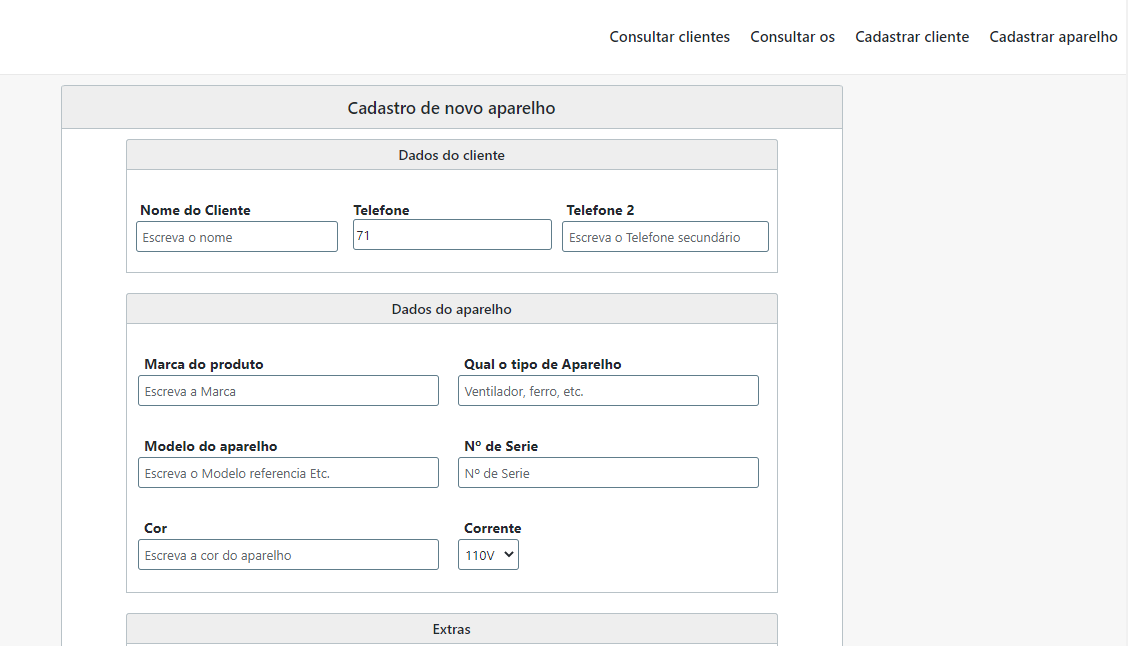The width and height of the screenshot is (1128, 646).
Task: Click the Extras section header
Action: [x=451, y=629]
